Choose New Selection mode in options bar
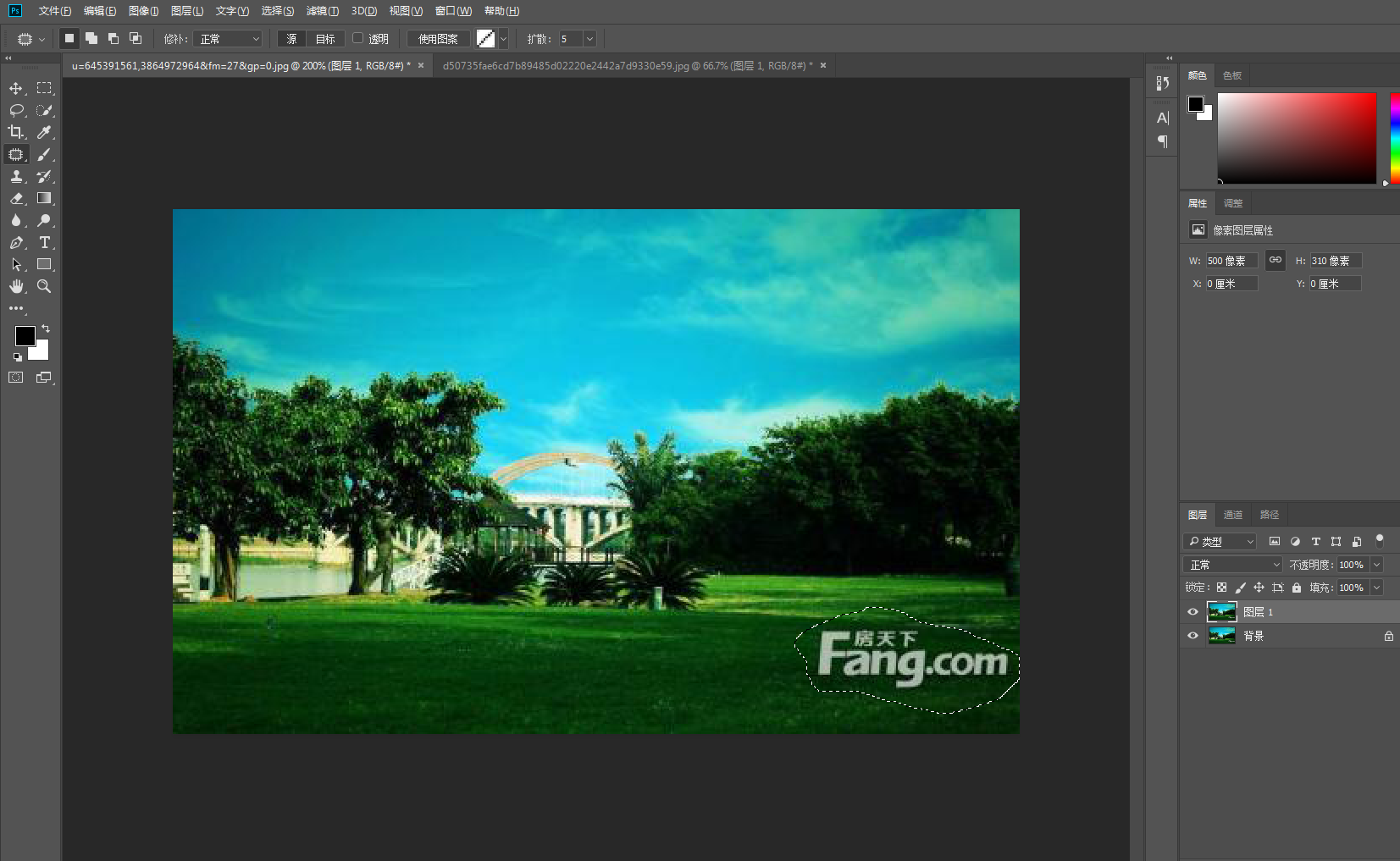Screen dimensions: 1400x861 (x=69, y=38)
